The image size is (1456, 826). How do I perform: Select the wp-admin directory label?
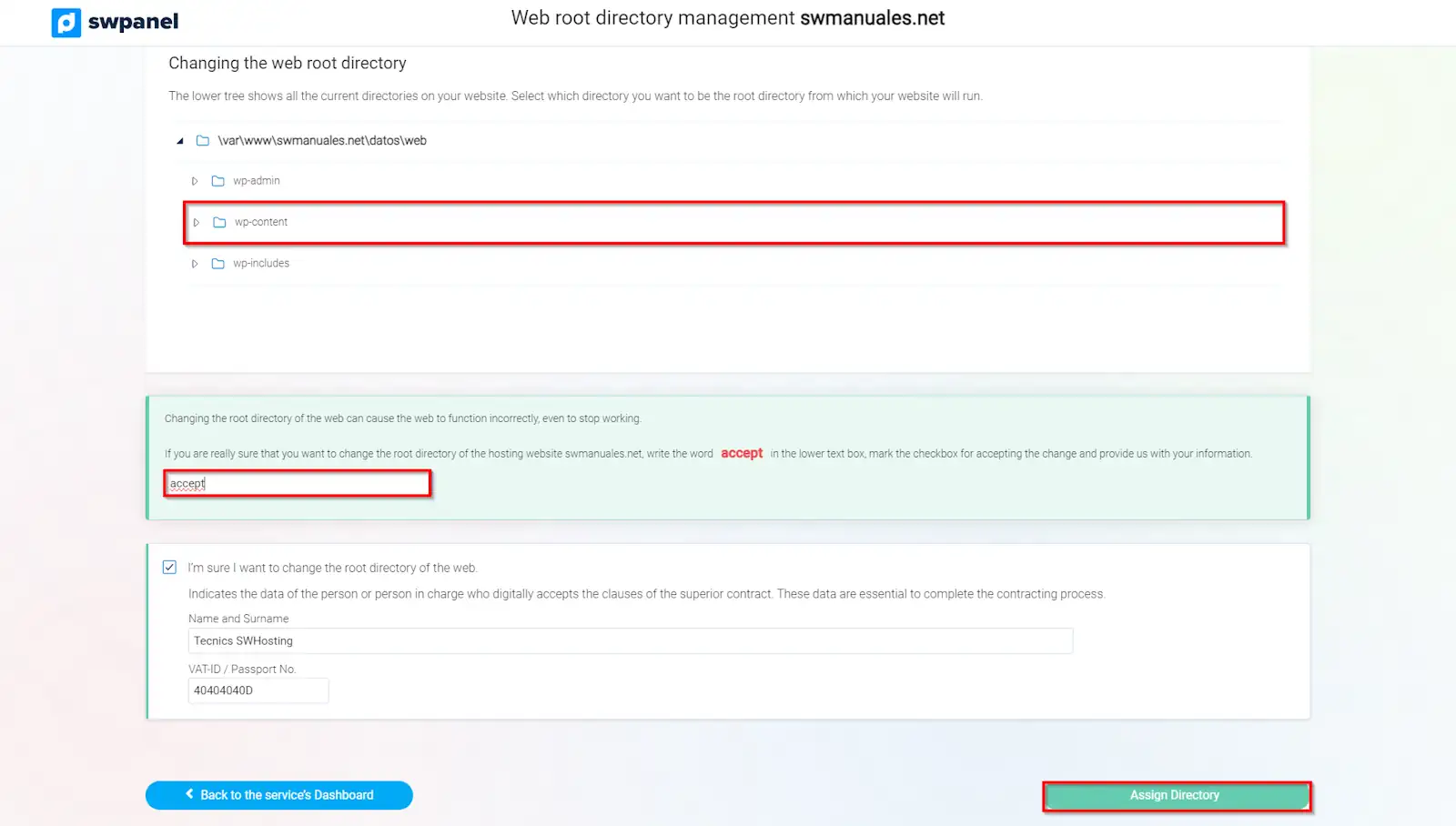click(257, 181)
